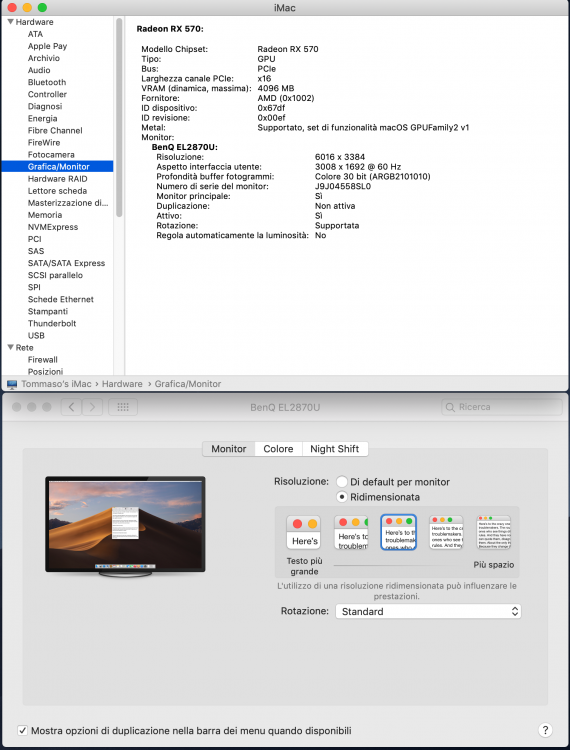Open the Rotazione Standard dropdown
This screenshot has width=570, height=750.
coord(428,611)
